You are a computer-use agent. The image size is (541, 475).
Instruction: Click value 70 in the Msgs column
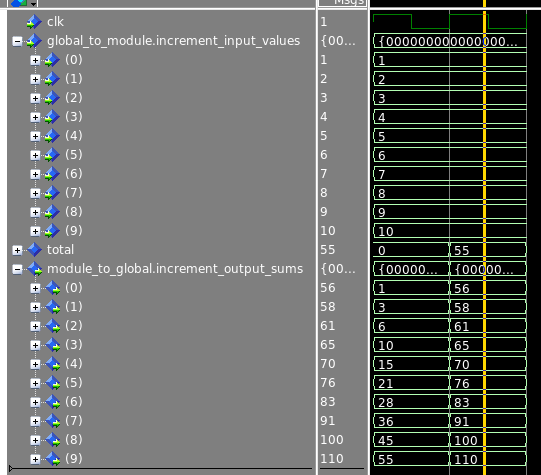click(x=327, y=364)
